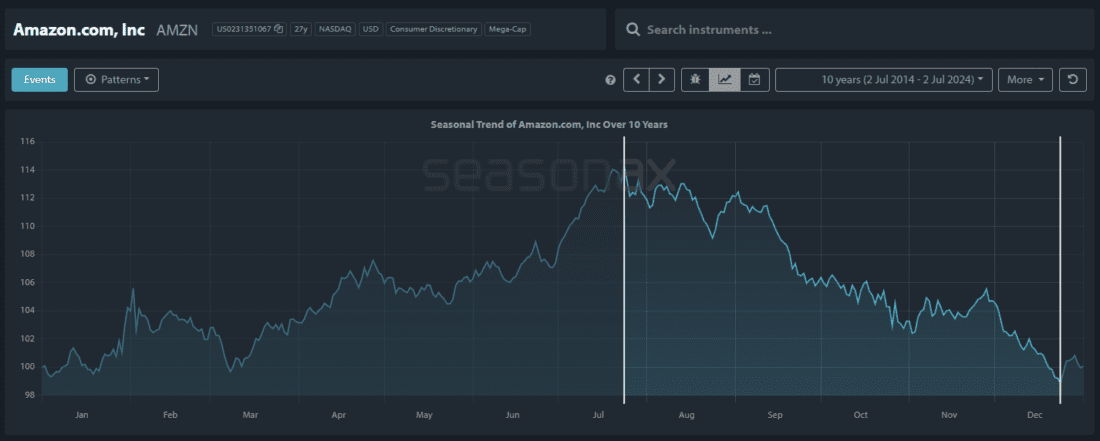Screen dimensions: 1100x441
Task: Click the white vertical marker in December
Action: point(1060,270)
